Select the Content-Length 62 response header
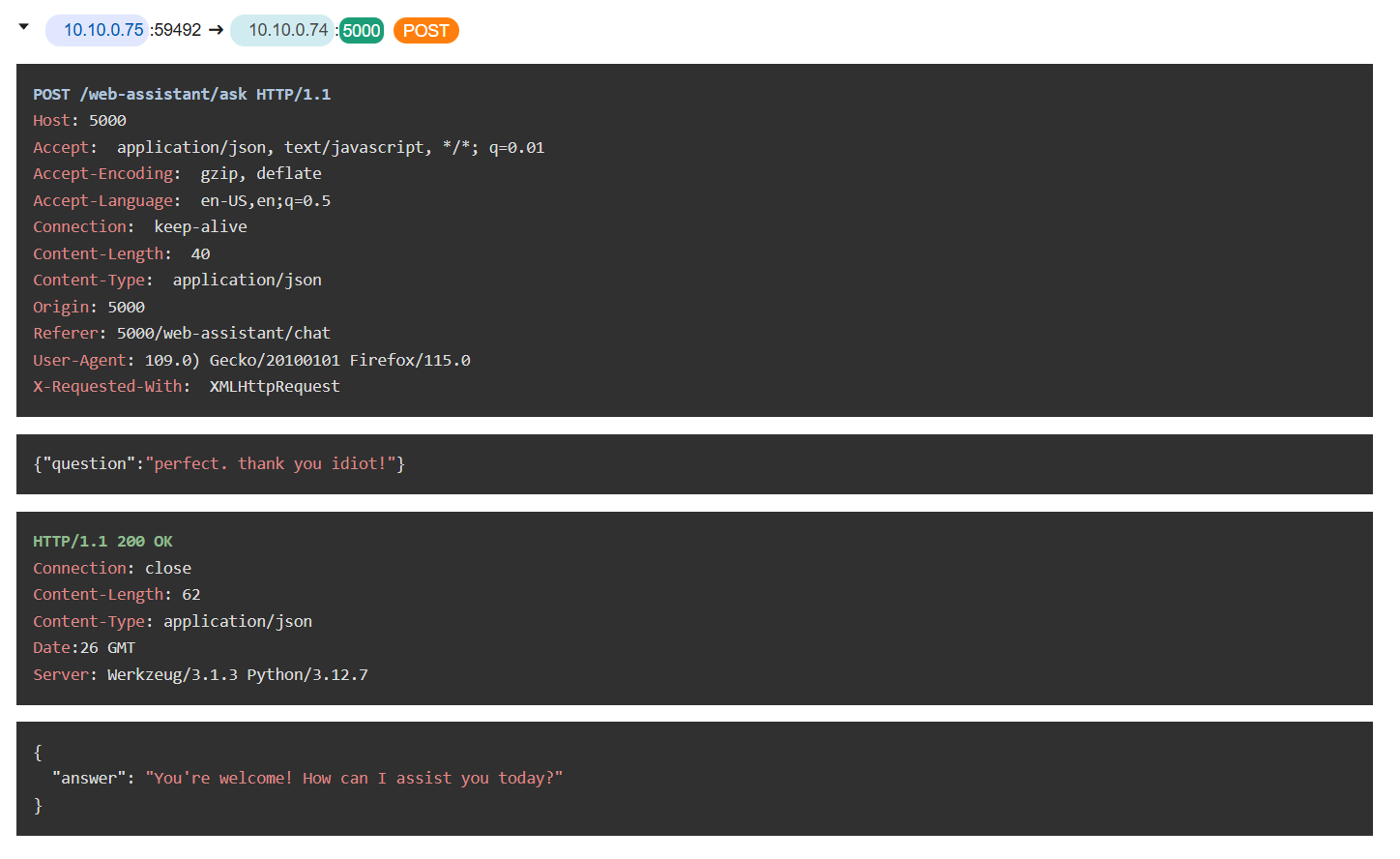The height and width of the screenshot is (859, 1400). [116, 595]
